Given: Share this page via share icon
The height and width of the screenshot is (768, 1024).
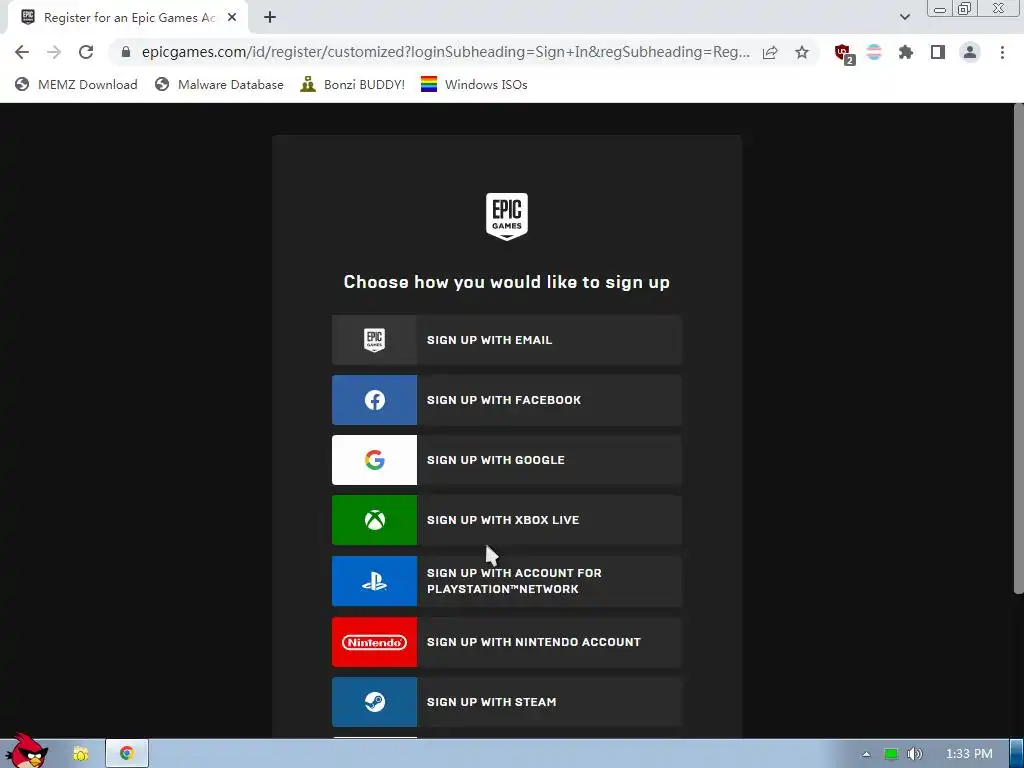Looking at the screenshot, I should coord(770,52).
